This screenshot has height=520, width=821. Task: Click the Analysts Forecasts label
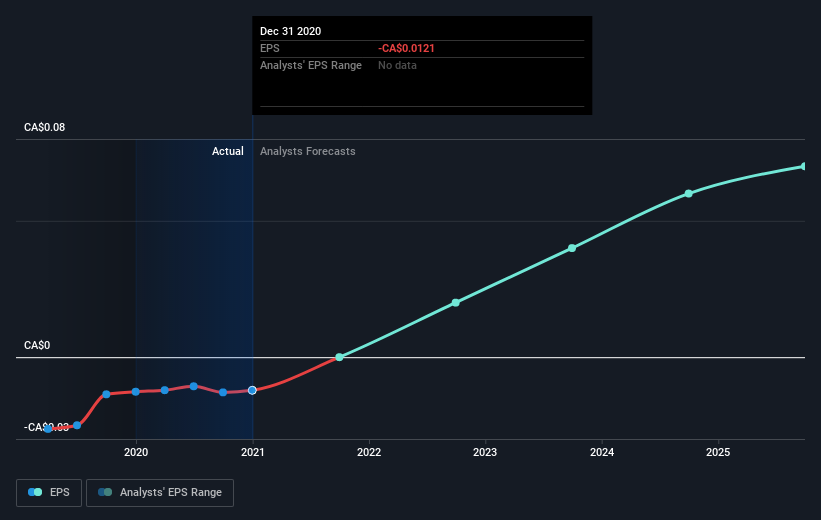point(308,151)
